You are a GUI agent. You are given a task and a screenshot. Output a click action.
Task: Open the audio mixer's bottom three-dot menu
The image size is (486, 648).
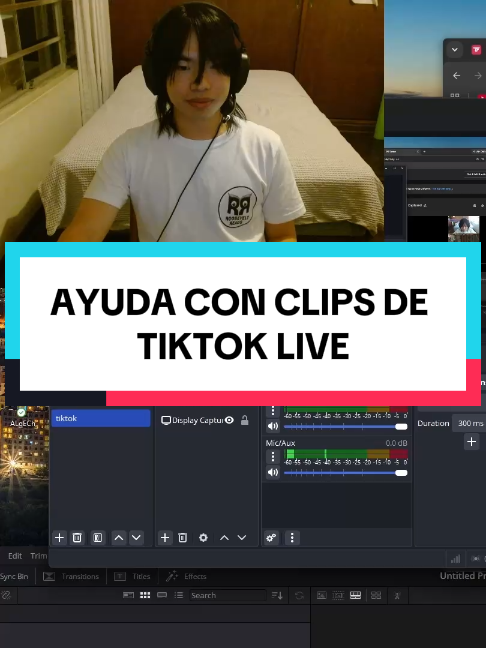click(x=292, y=538)
